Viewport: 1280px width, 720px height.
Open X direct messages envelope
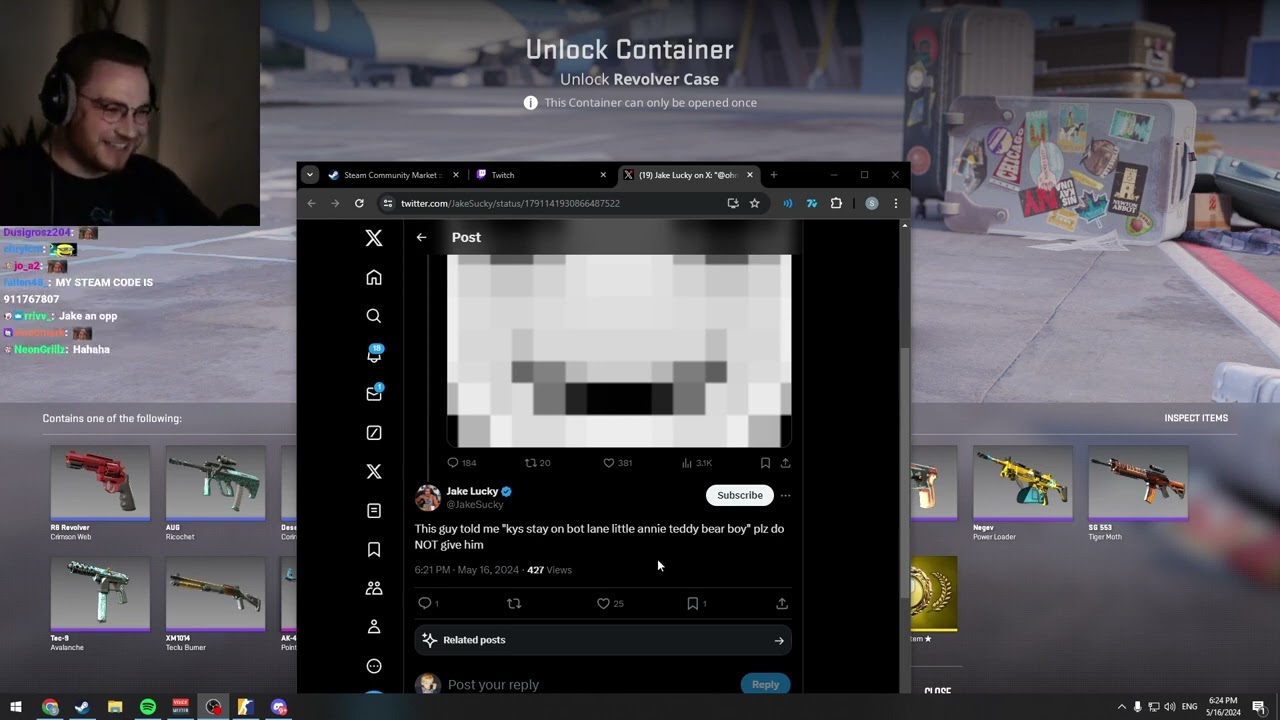(374, 394)
